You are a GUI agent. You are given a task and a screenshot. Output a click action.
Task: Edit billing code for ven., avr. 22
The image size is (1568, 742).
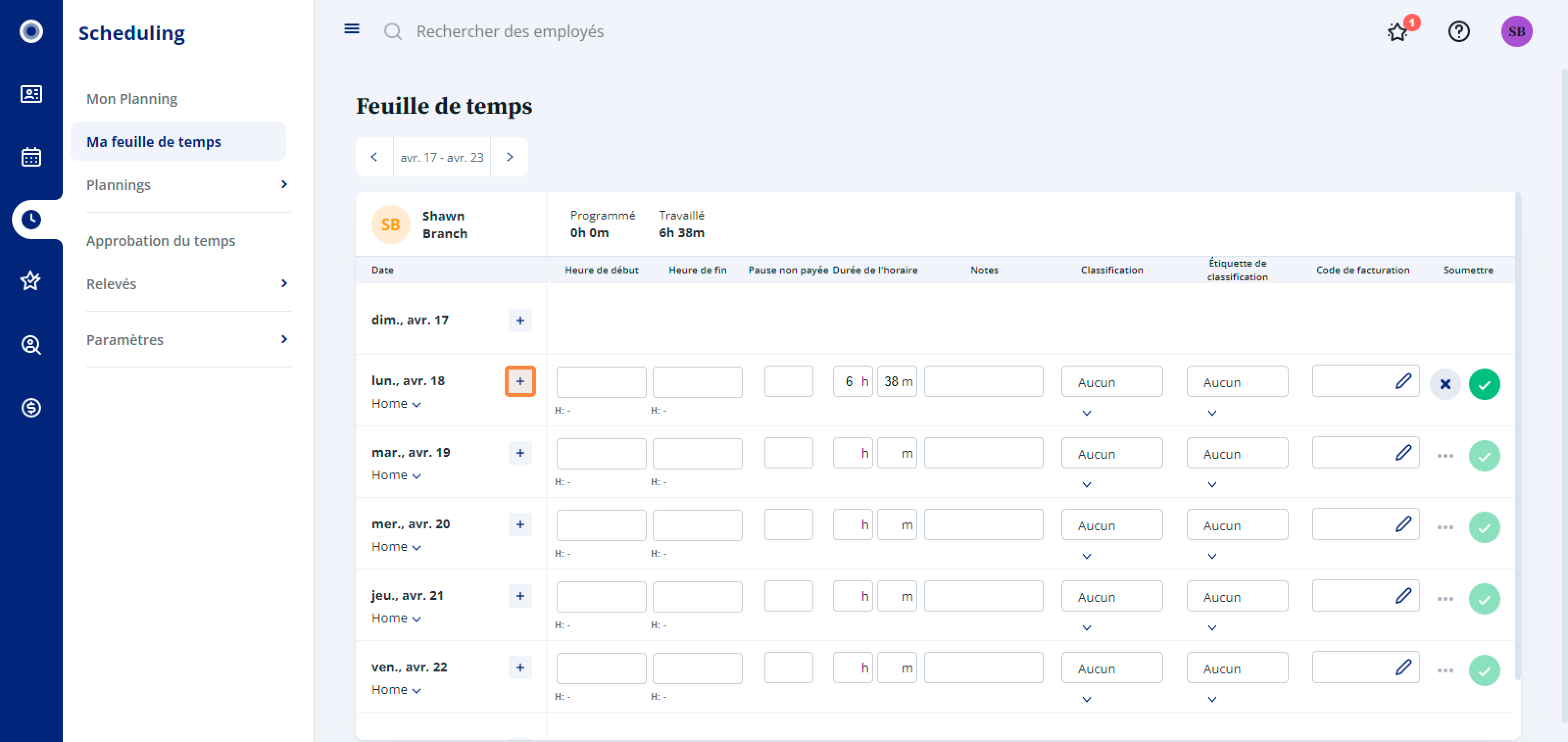[x=1403, y=667]
